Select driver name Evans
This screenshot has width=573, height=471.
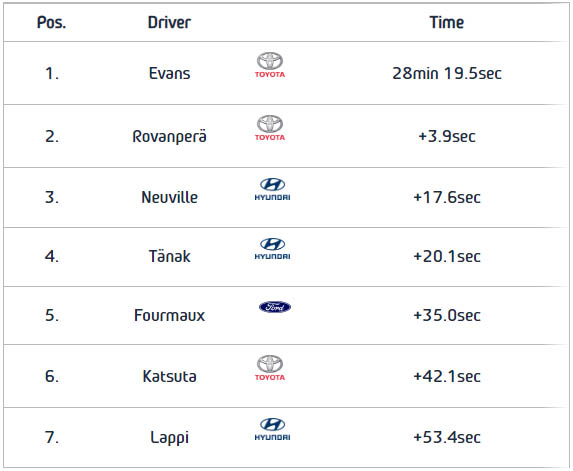170,73
